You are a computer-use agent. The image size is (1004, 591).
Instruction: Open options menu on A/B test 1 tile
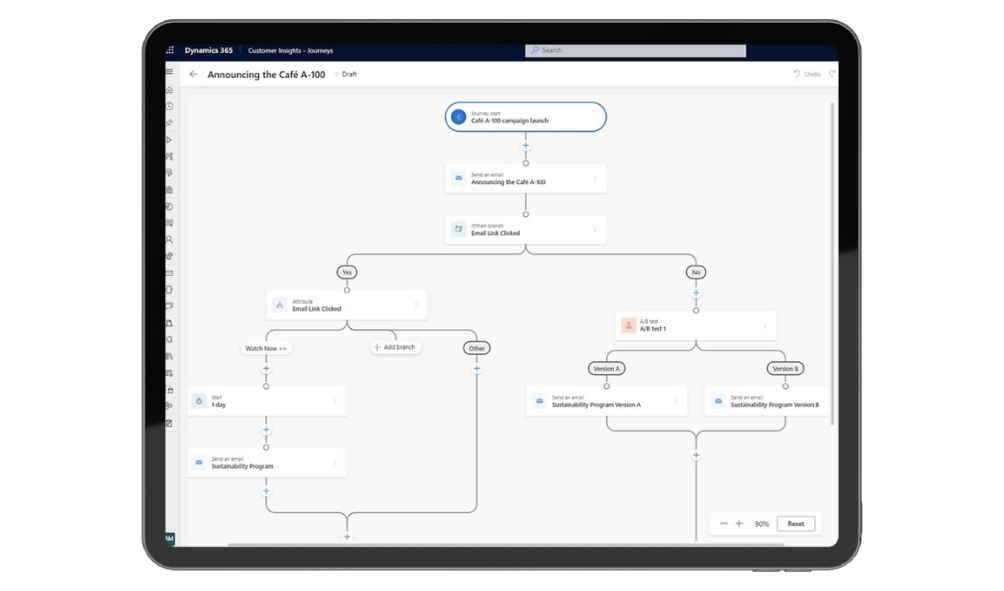(765, 325)
